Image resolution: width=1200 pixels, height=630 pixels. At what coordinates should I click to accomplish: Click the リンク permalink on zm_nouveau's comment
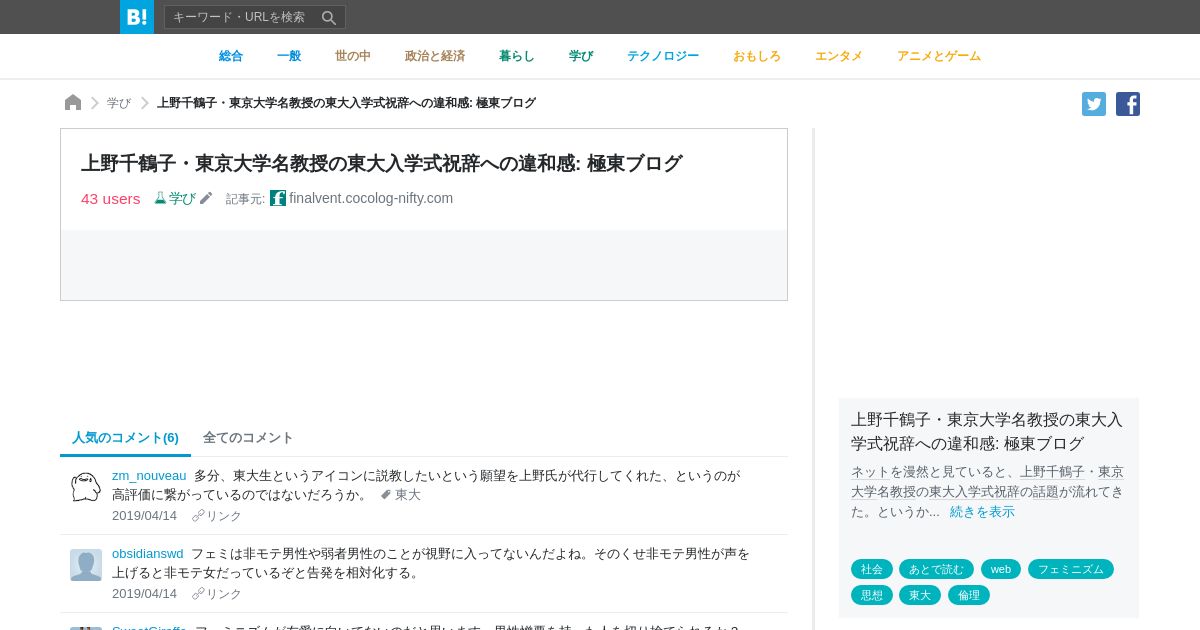(217, 516)
